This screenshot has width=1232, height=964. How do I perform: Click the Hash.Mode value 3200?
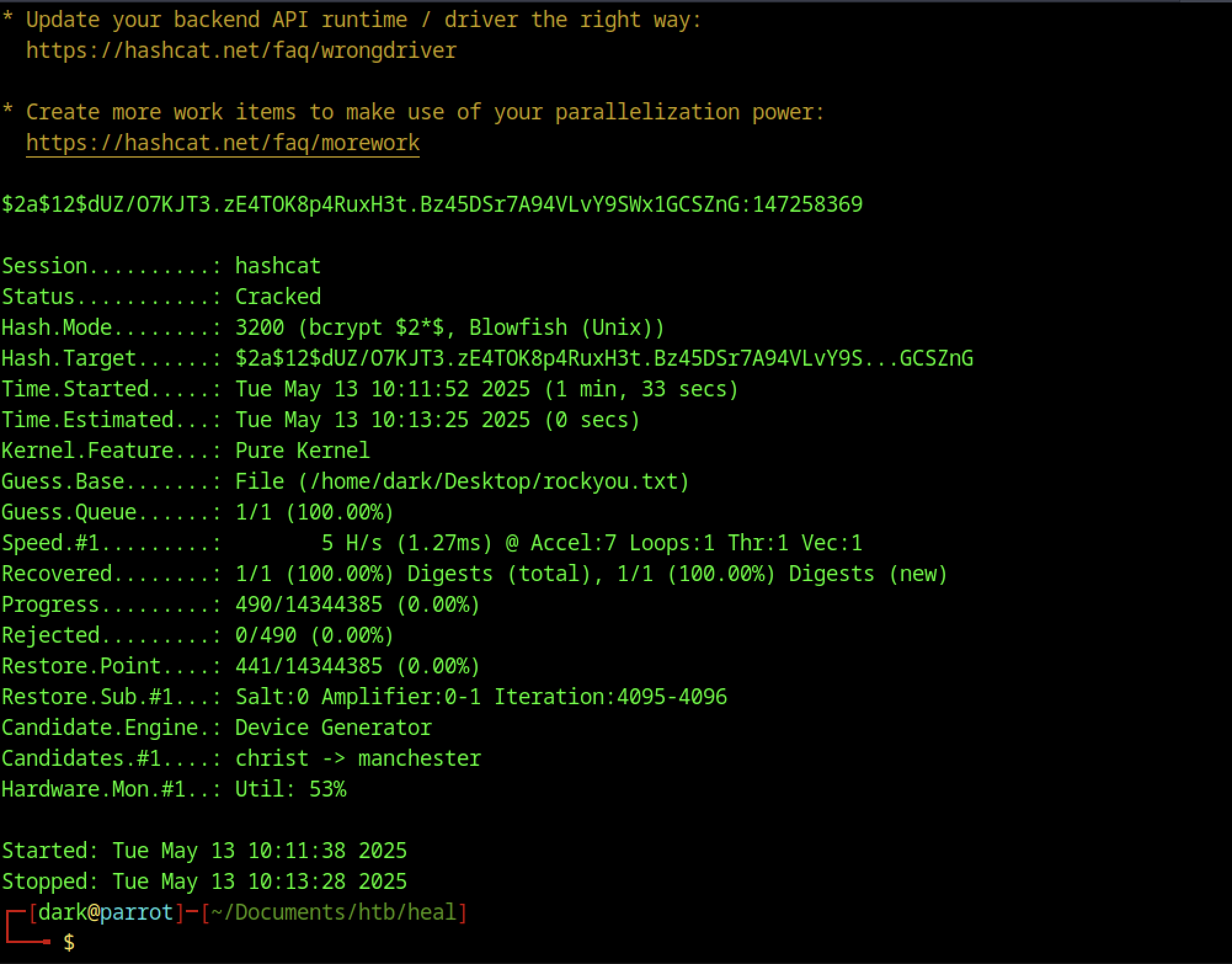click(x=259, y=327)
